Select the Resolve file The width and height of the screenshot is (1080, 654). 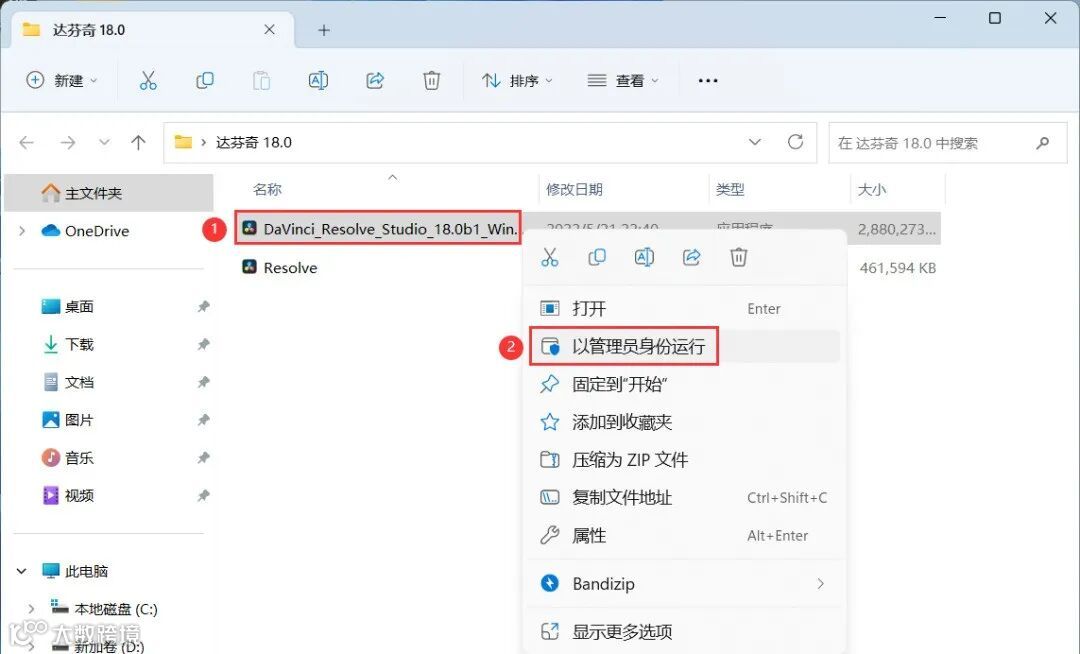(280, 268)
